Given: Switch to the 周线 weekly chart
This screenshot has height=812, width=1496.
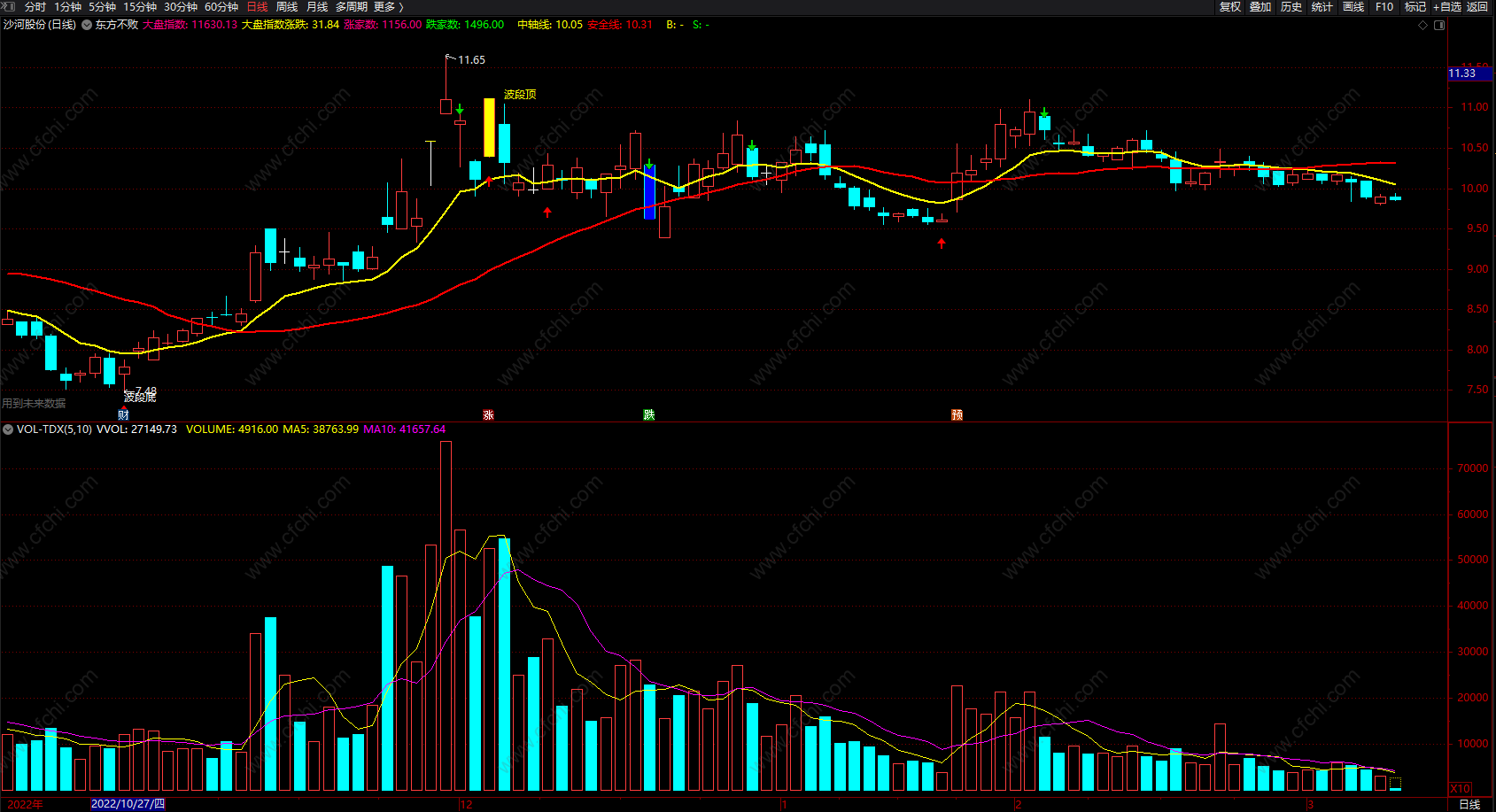Looking at the screenshot, I should pyautogui.click(x=287, y=7).
